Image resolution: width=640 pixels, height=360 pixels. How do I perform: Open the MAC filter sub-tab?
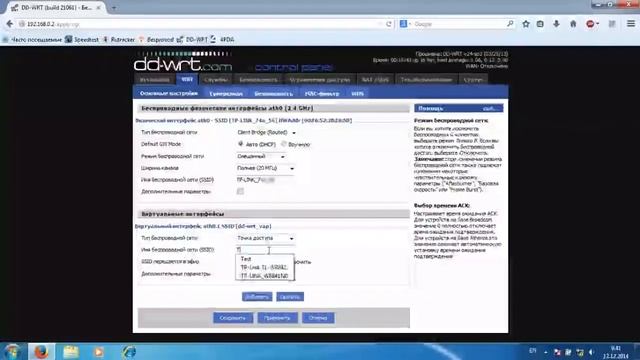click(322, 93)
